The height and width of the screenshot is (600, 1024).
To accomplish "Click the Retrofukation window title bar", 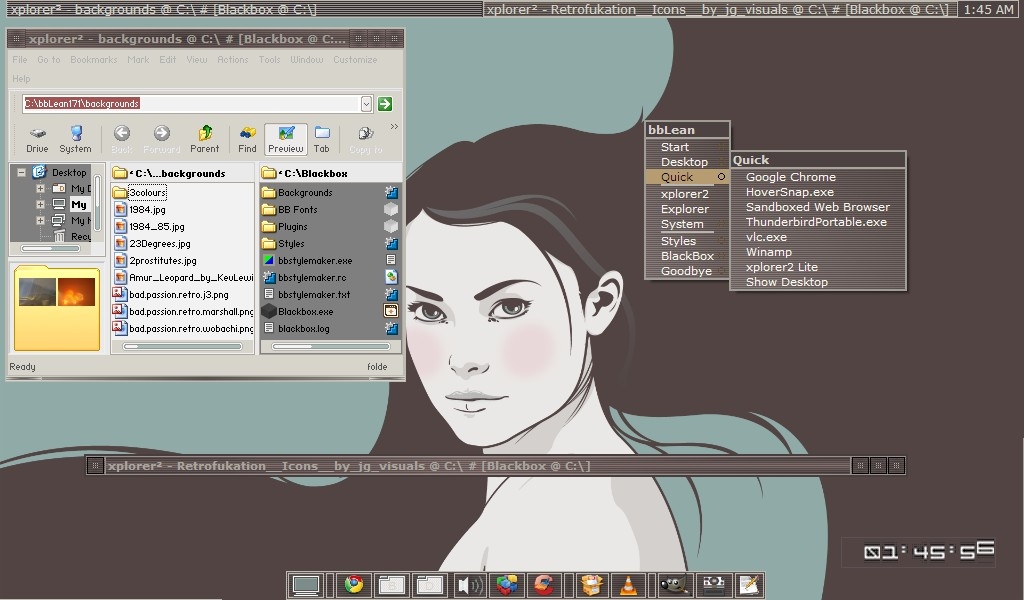I will 477,466.
